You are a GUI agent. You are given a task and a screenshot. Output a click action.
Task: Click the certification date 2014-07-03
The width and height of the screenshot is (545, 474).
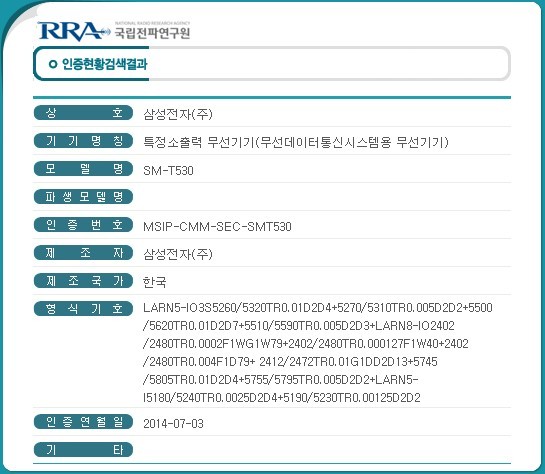point(173,424)
